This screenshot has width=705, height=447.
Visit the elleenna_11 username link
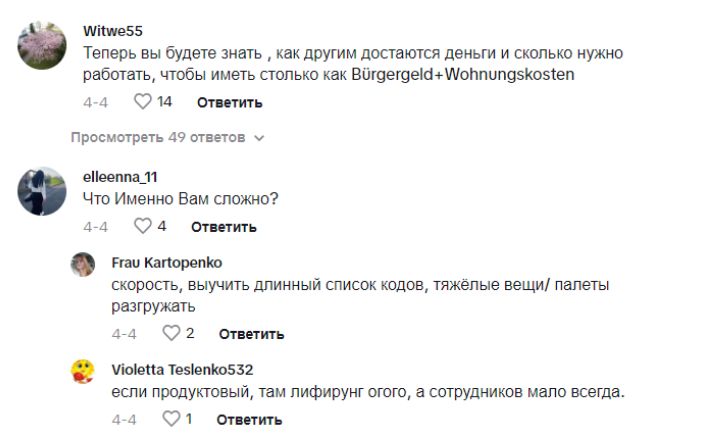pyautogui.click(x=121, y=177)
